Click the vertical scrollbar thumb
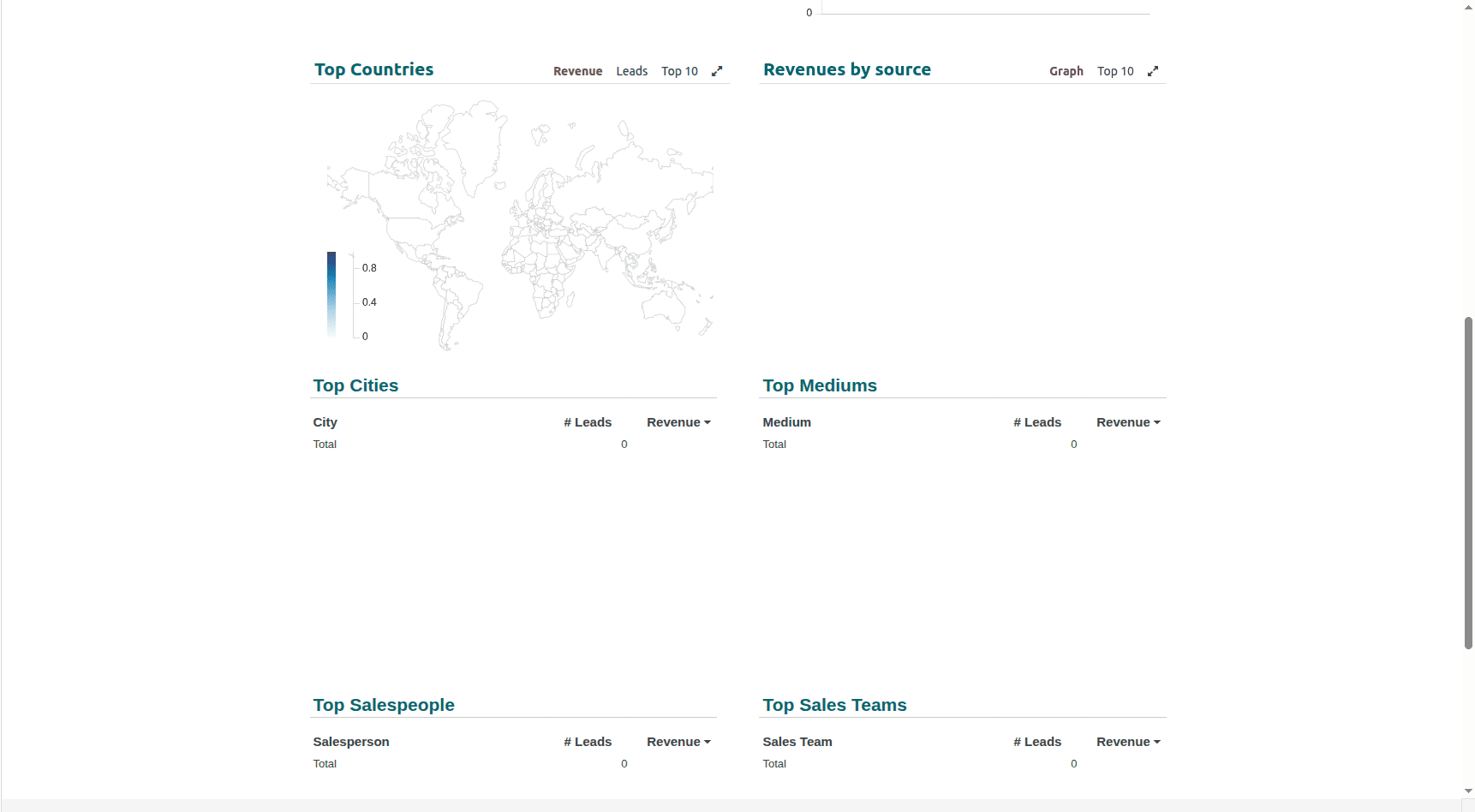The image size is (1475, 812). [x=1468, y=483]
